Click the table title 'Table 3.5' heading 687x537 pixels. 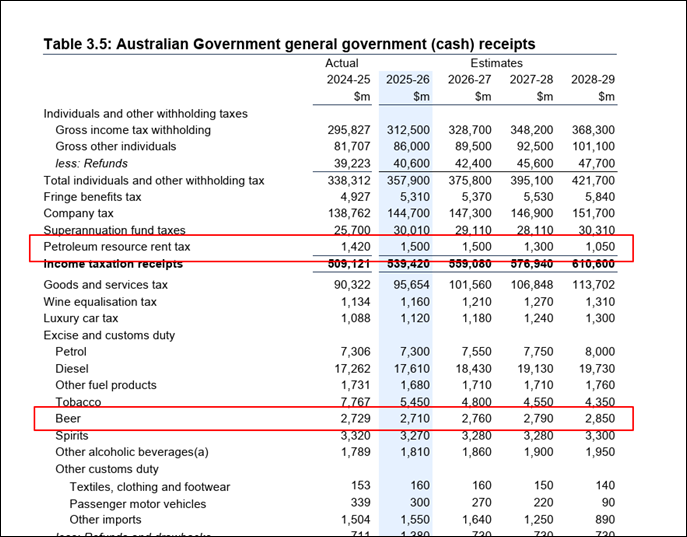point(289,44)
